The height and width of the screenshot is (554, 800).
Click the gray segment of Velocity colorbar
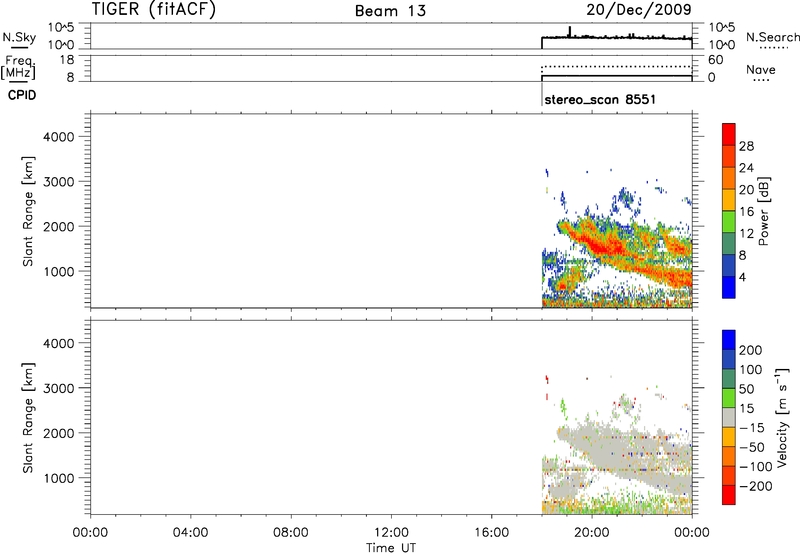pos(729,417)
